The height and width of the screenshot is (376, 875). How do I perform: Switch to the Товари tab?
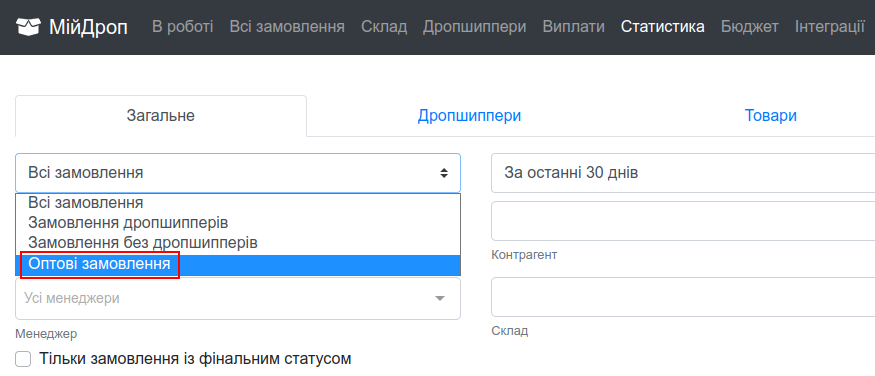coord(770,116)
